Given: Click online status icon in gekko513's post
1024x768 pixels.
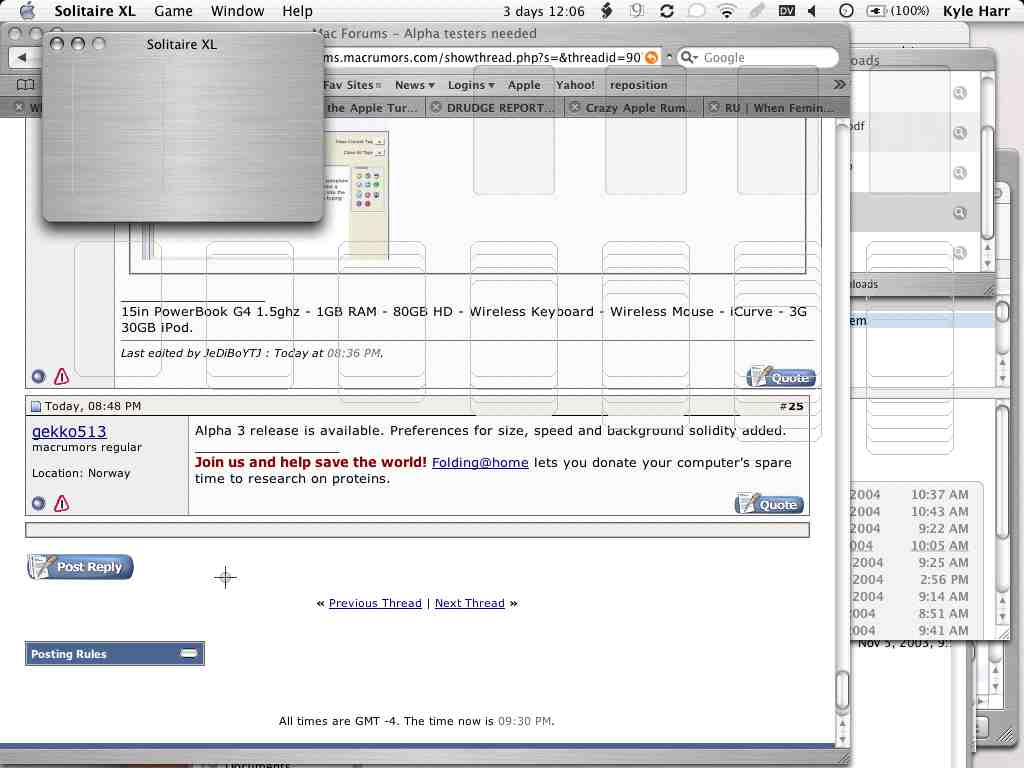Looking at the screenshot, I should [39, 503].
